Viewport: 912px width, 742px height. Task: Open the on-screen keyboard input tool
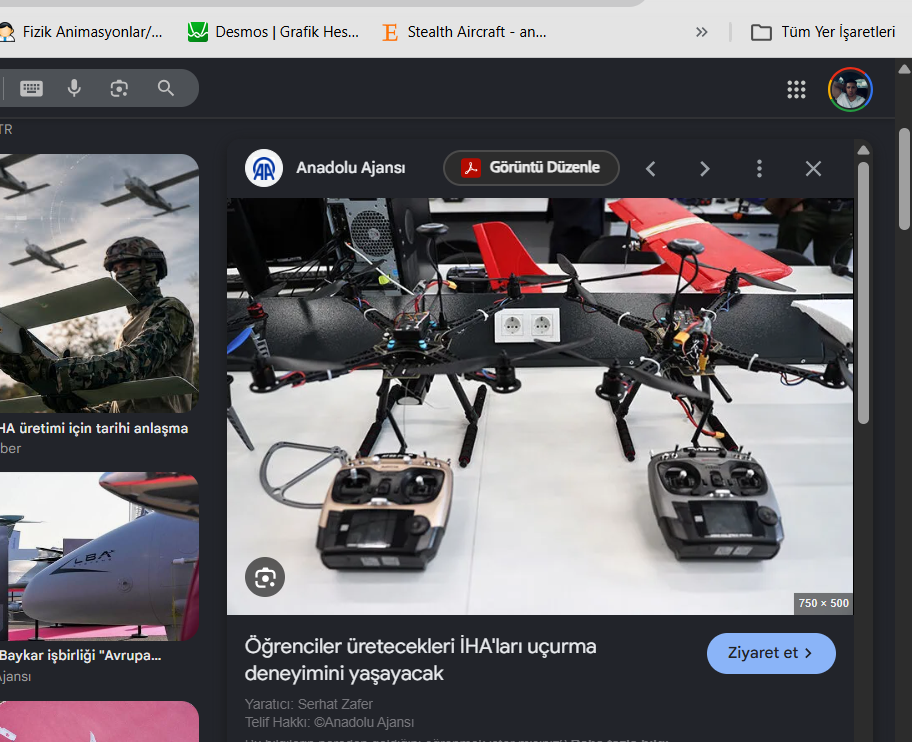[31, 88]
